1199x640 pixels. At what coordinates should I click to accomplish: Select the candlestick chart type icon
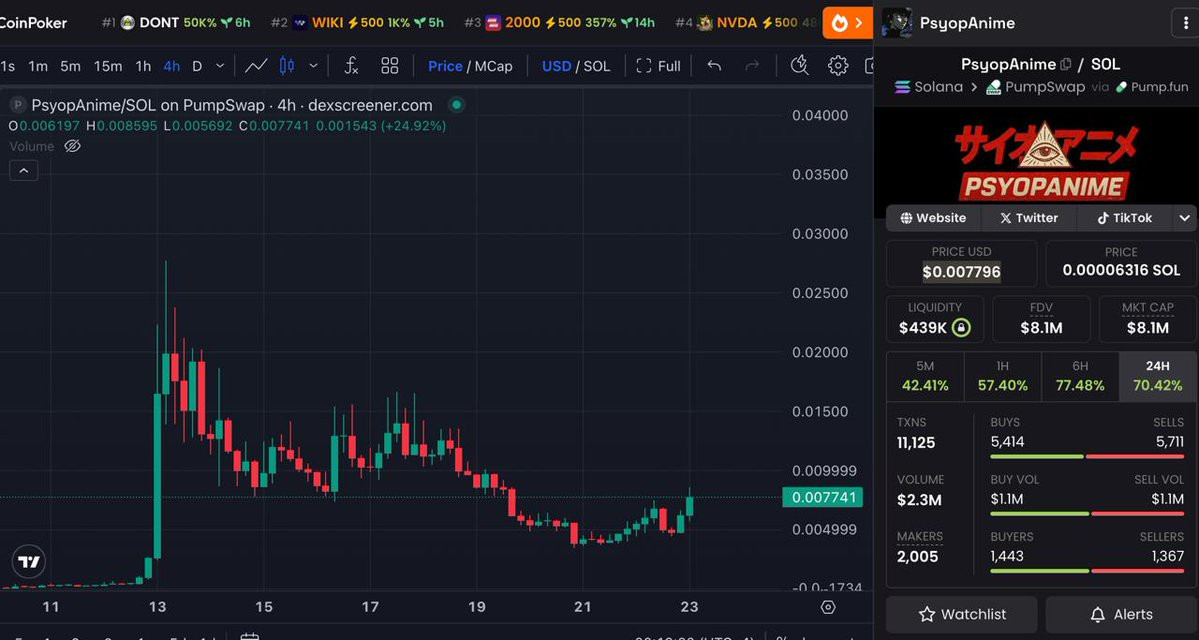[x=288, y=66]
